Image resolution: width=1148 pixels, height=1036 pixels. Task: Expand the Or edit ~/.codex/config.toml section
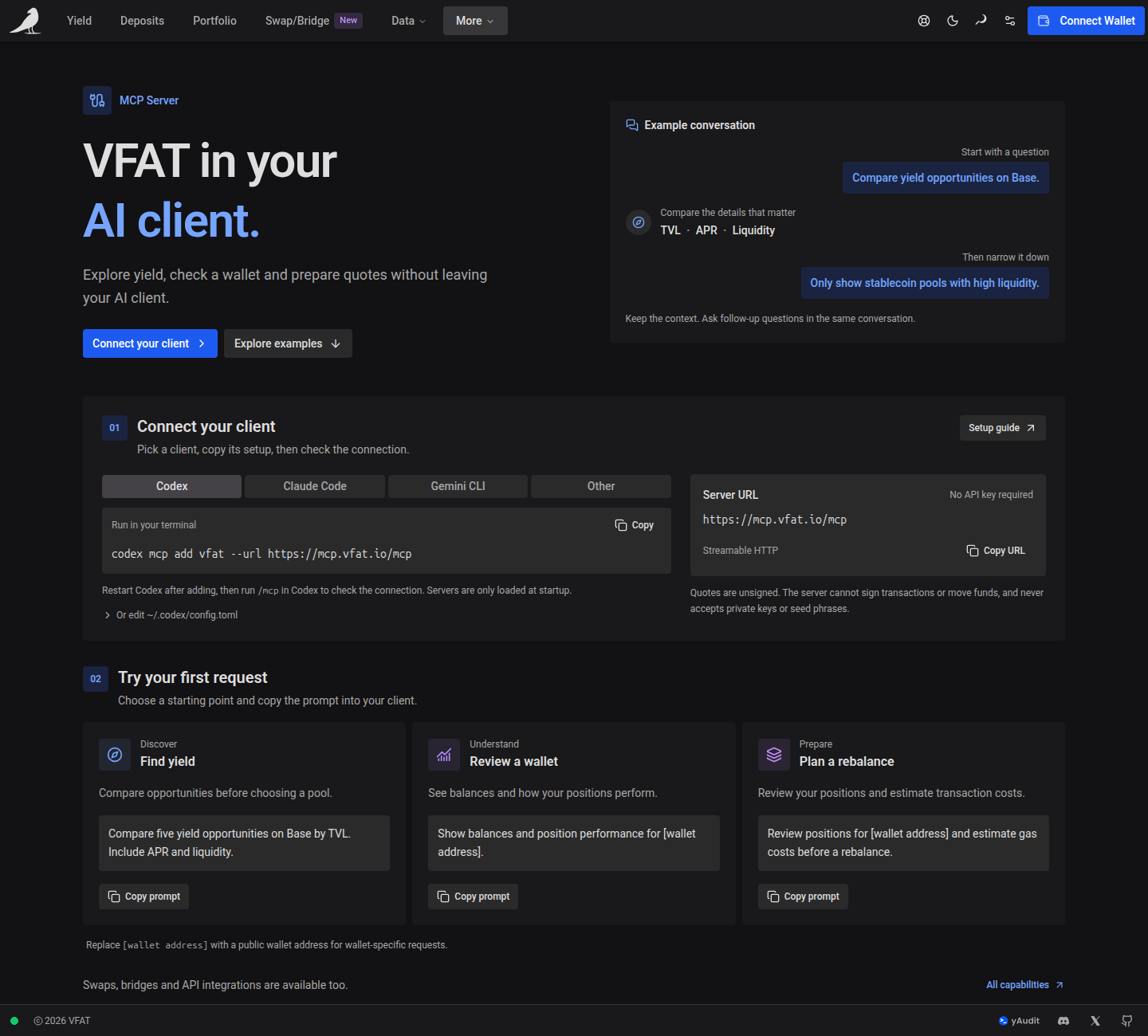171,615
